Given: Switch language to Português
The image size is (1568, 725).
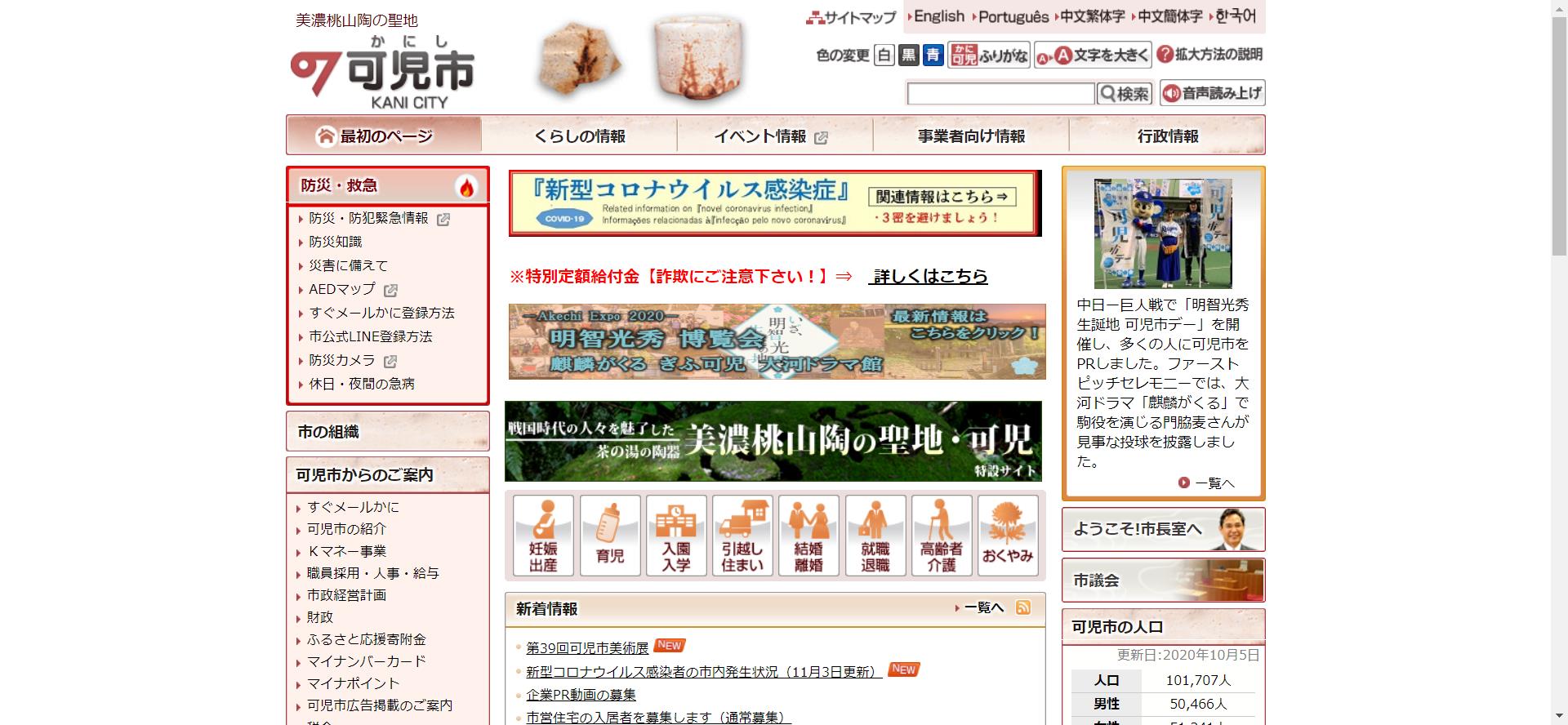Looking at the screenshot, I should point(1013,16).
